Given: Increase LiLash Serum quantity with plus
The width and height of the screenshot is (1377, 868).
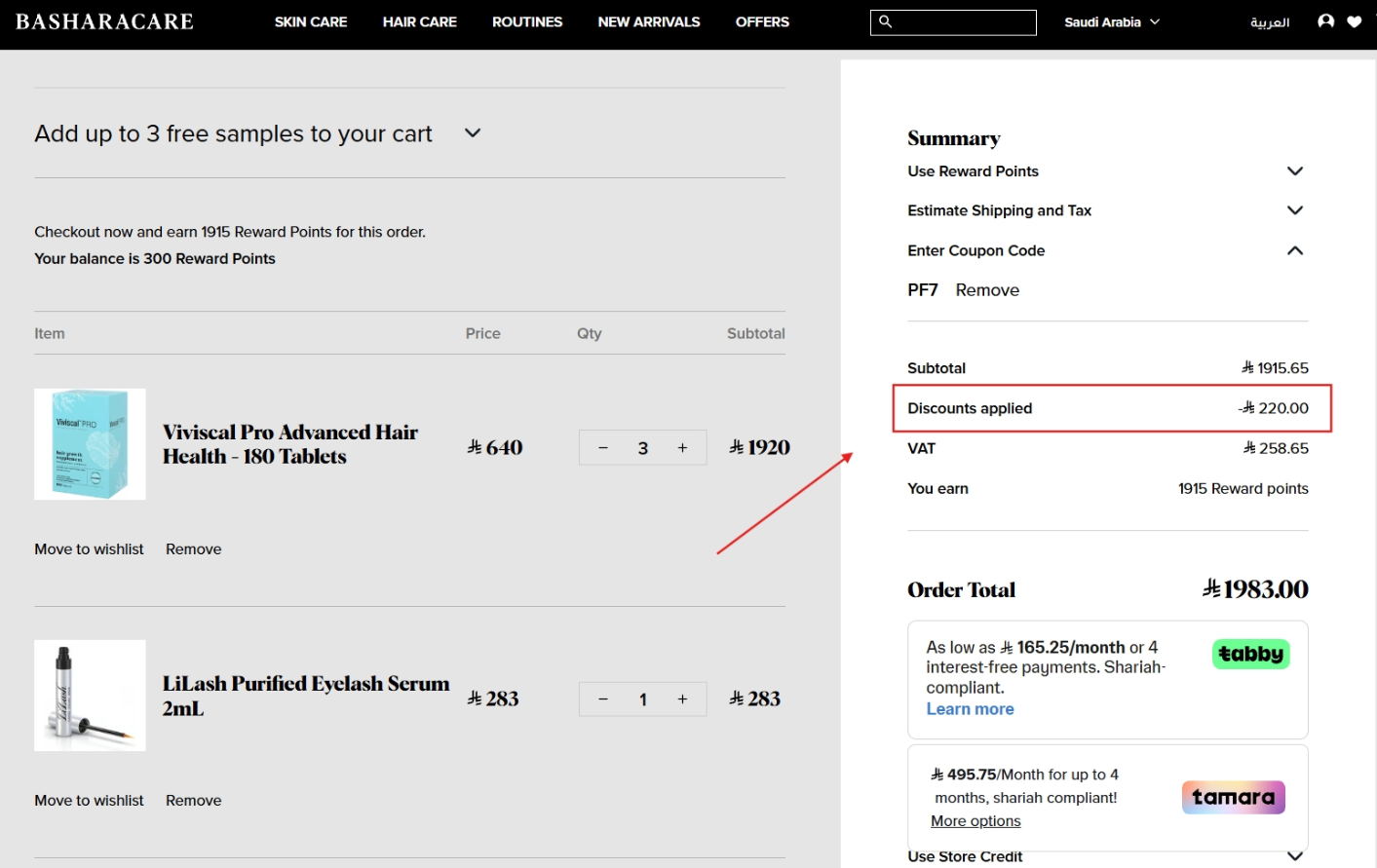Looking at the screenshot, I should [682, 699].
